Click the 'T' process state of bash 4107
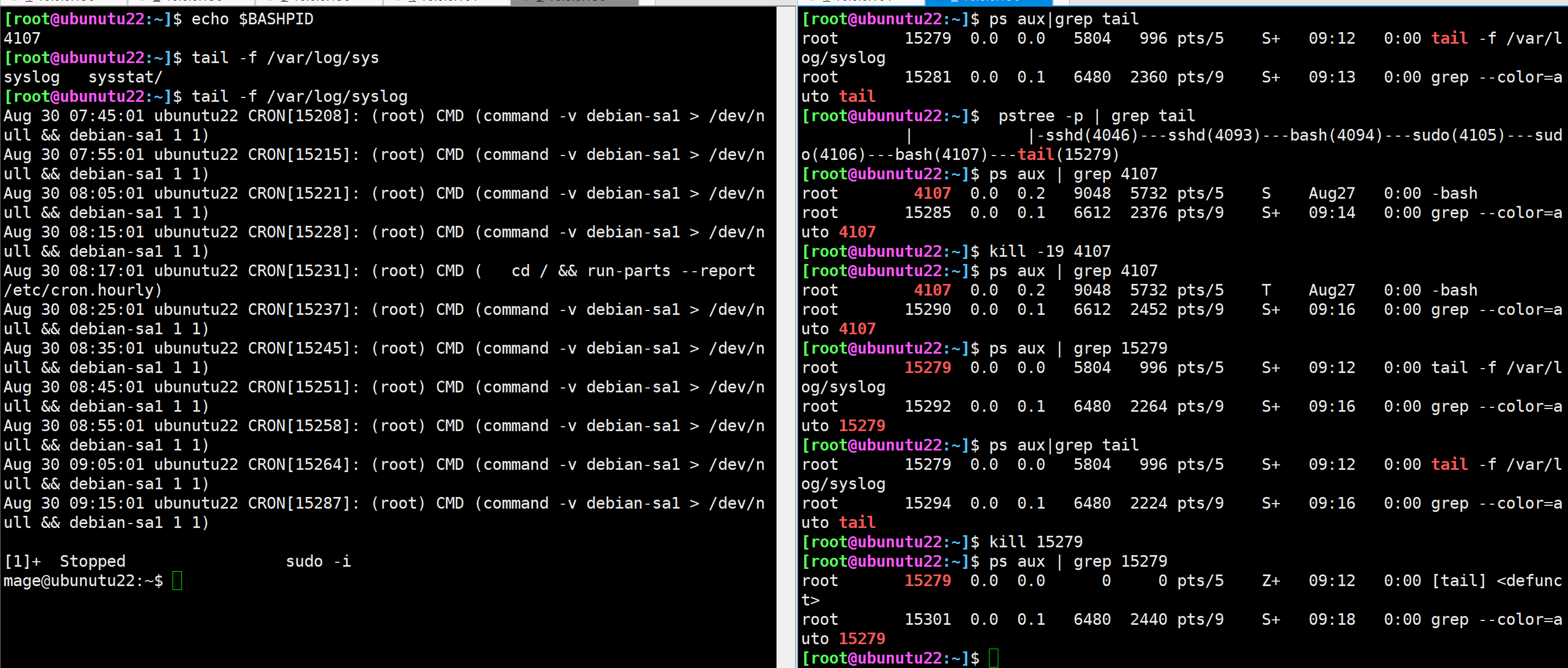 (1266, 290)
